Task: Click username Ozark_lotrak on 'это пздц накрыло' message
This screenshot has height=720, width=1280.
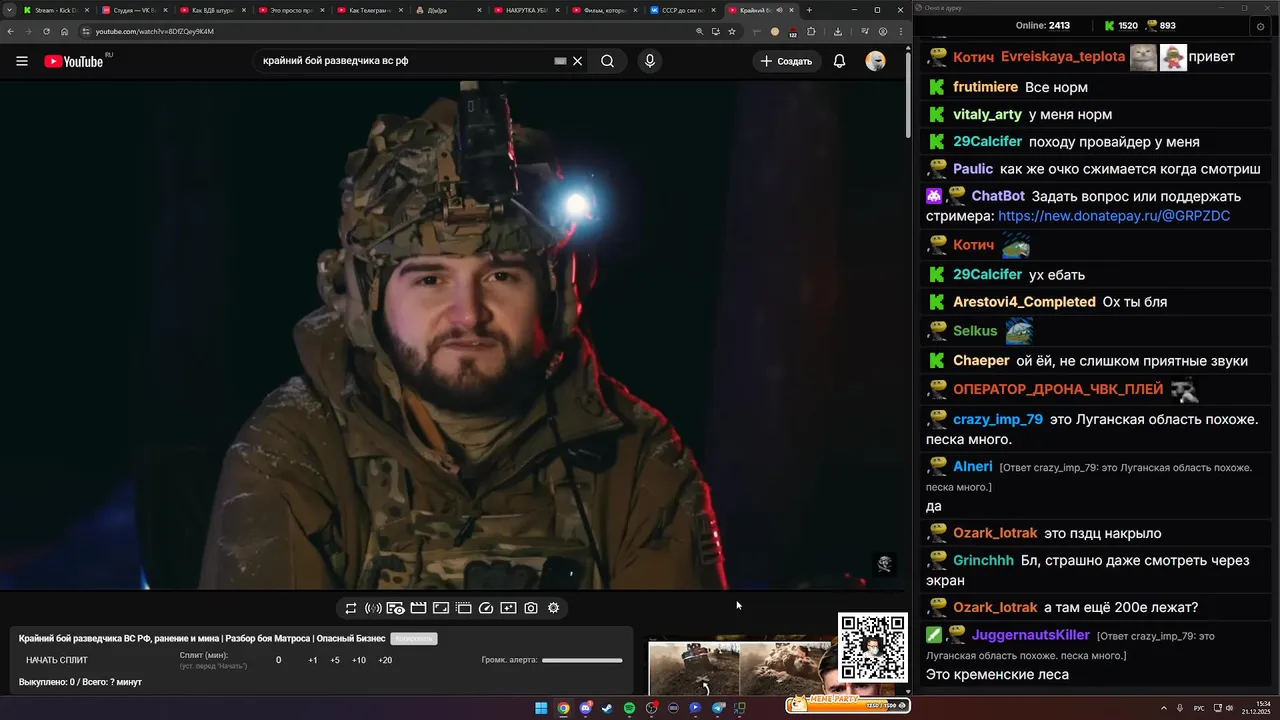Action: [x=995, y=533]
